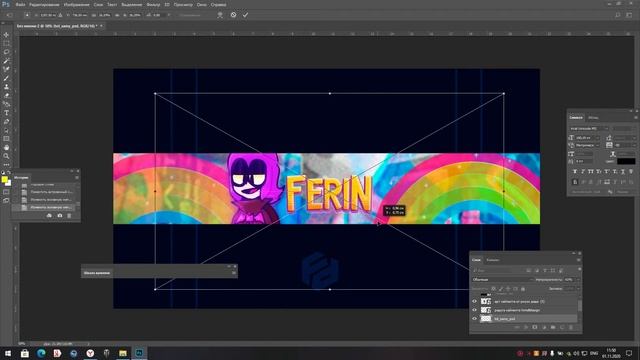Click the camera snapshot icon in History panel
The height and width of the screenshot is (360, 640).
[x=60, y=216]
